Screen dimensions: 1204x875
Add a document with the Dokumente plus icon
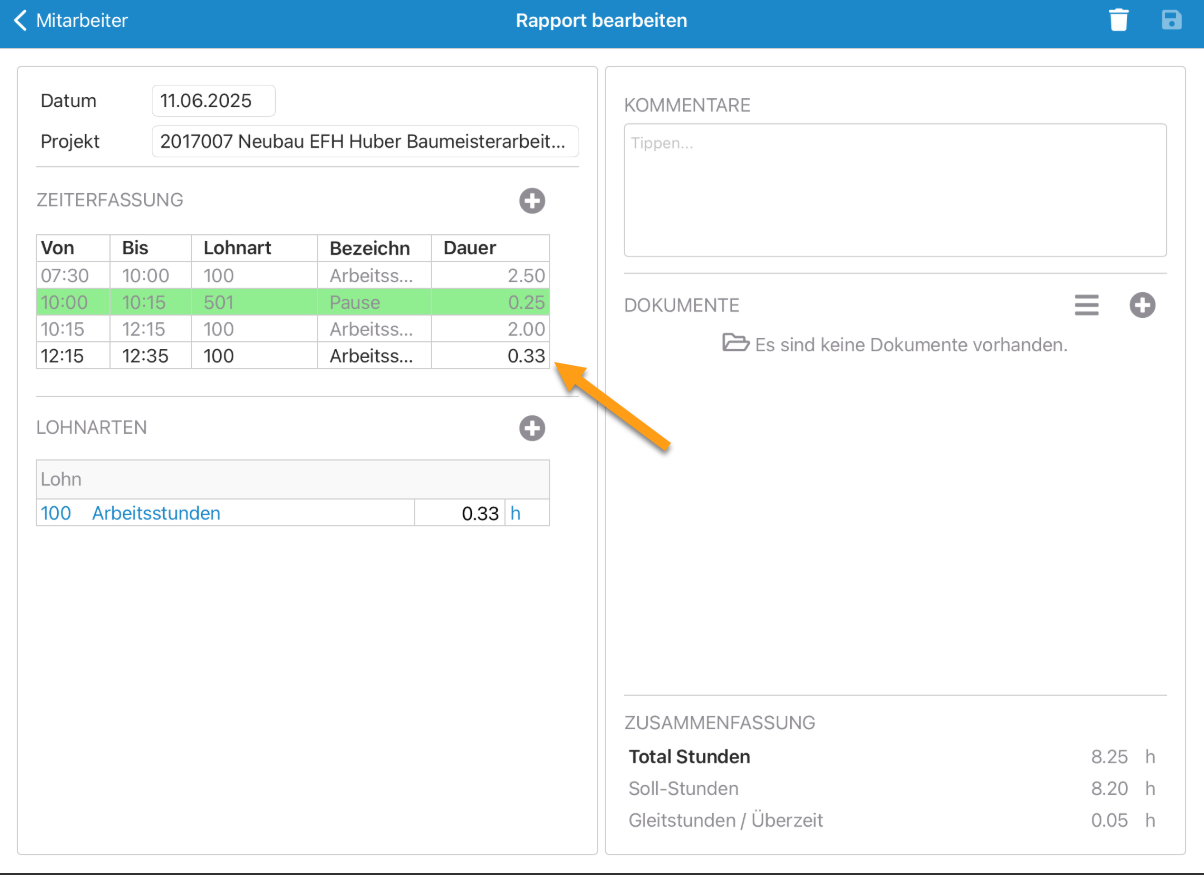pyautogui.click(x=1142, y=306)
